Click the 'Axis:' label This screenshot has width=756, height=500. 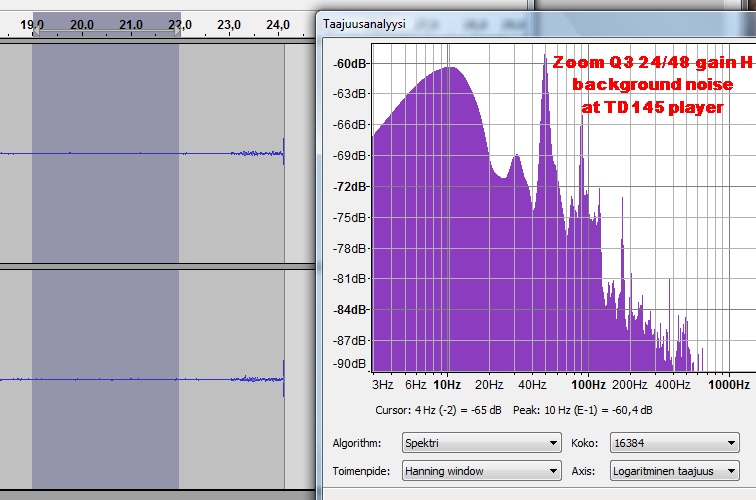tap(583, 471)
